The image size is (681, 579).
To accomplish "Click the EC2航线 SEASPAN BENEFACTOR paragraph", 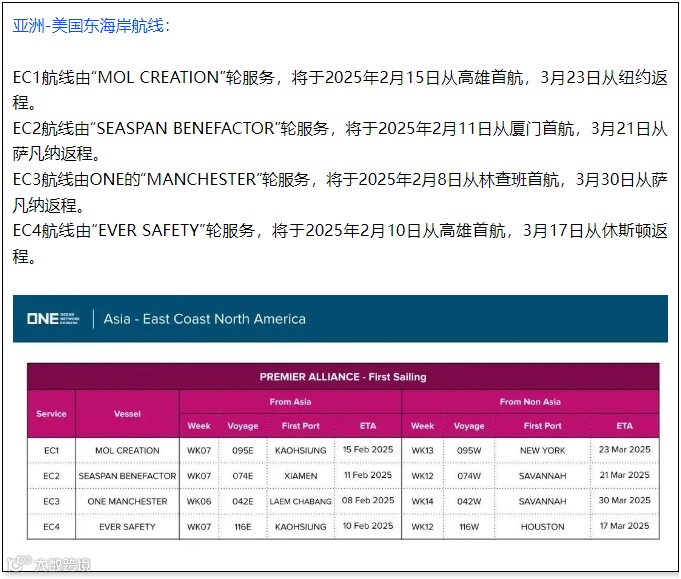I will (340, 141).
